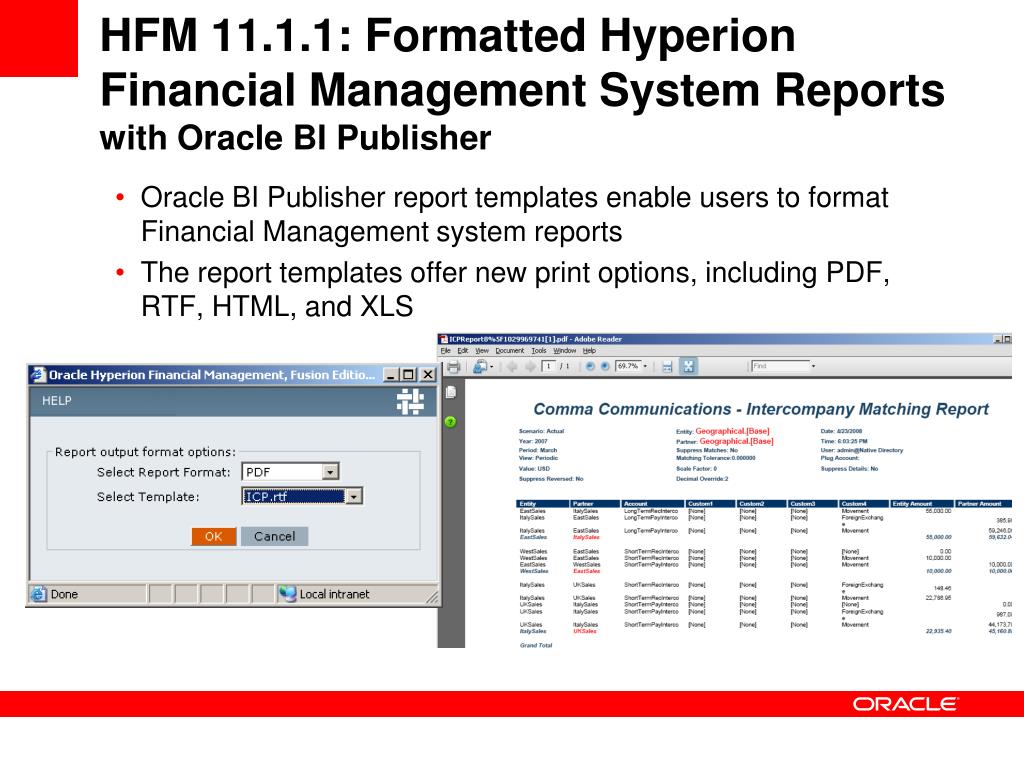This screenshot has height=768, width=1024.
Task: Minimize the Adobe Reader window
Action: pos(997,339)
